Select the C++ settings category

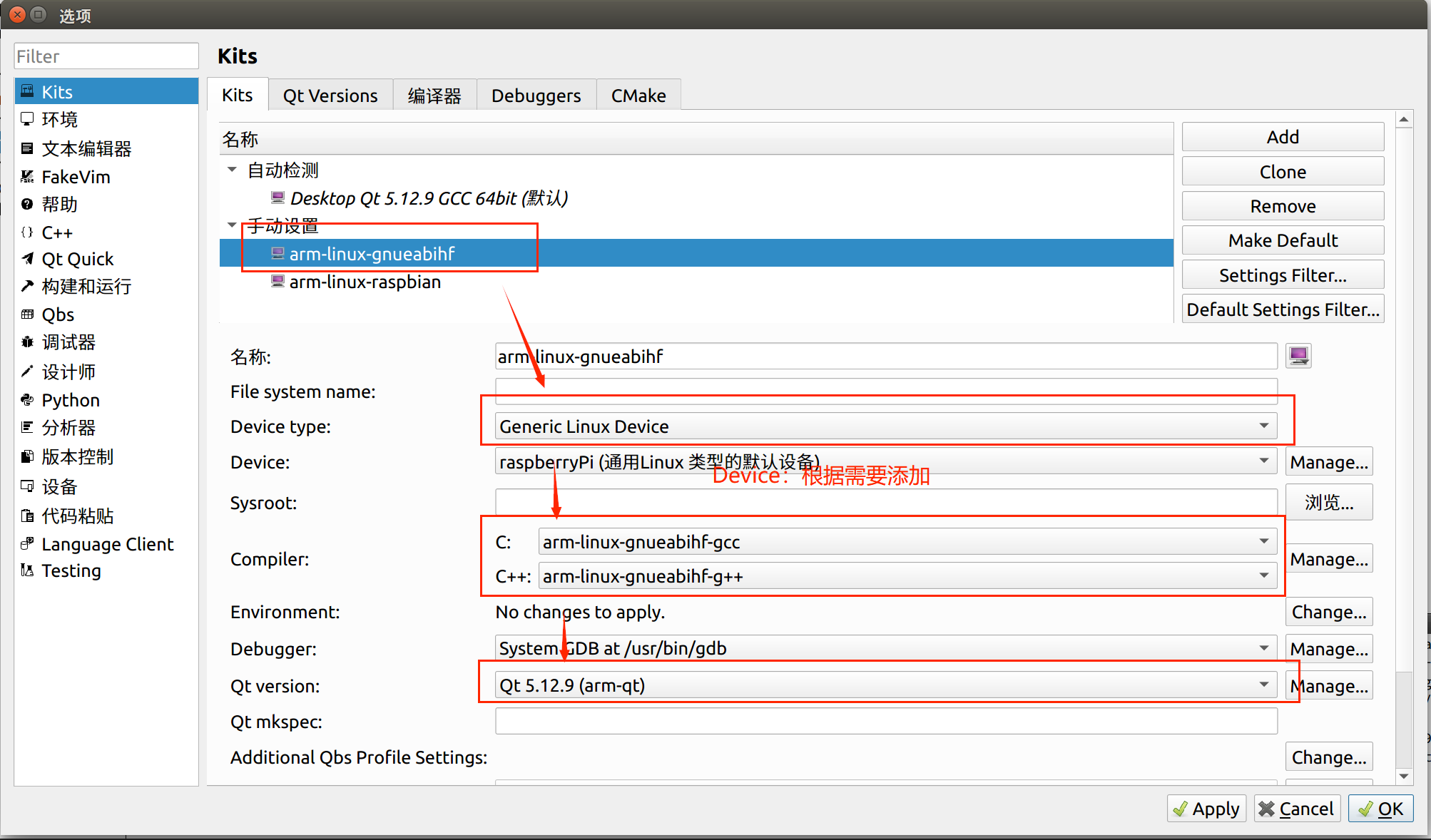(x=56, y=232)
